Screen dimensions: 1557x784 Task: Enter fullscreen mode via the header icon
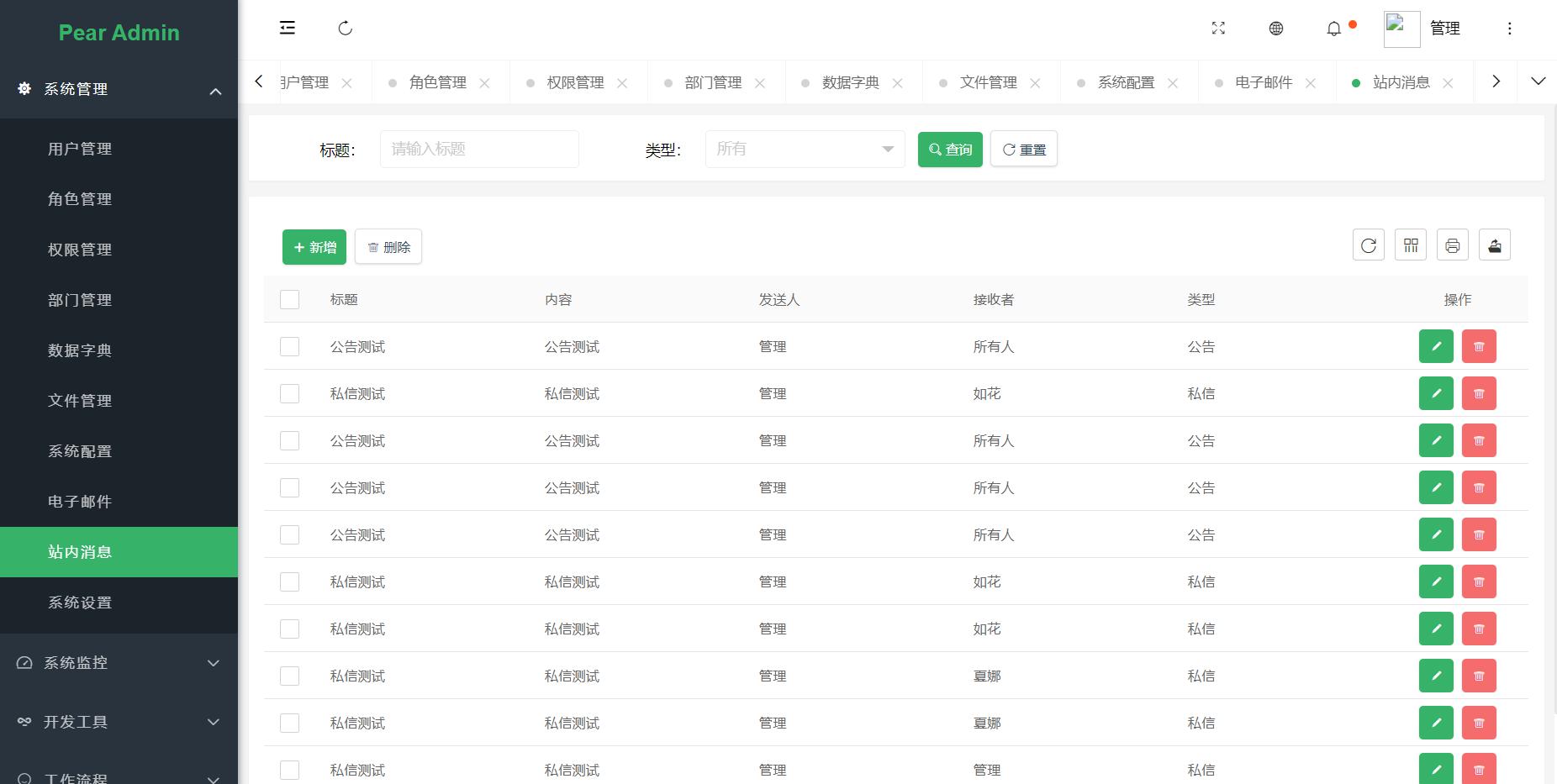(1218, 29)
